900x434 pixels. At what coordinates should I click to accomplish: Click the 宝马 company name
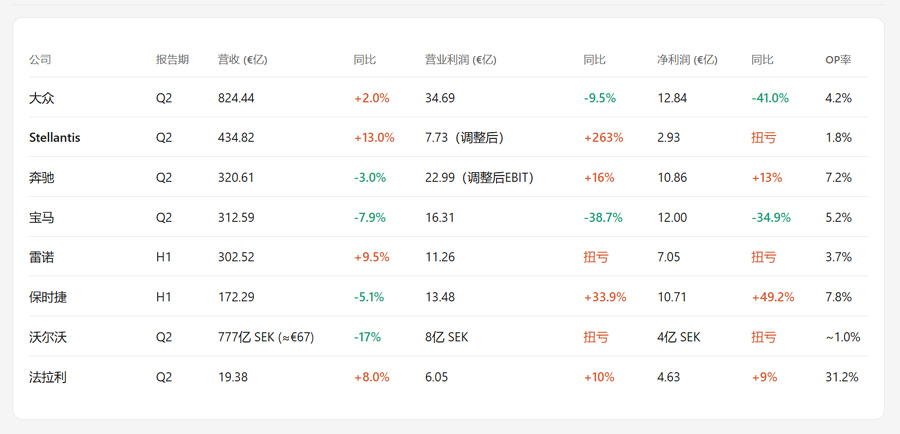(42, 218)
